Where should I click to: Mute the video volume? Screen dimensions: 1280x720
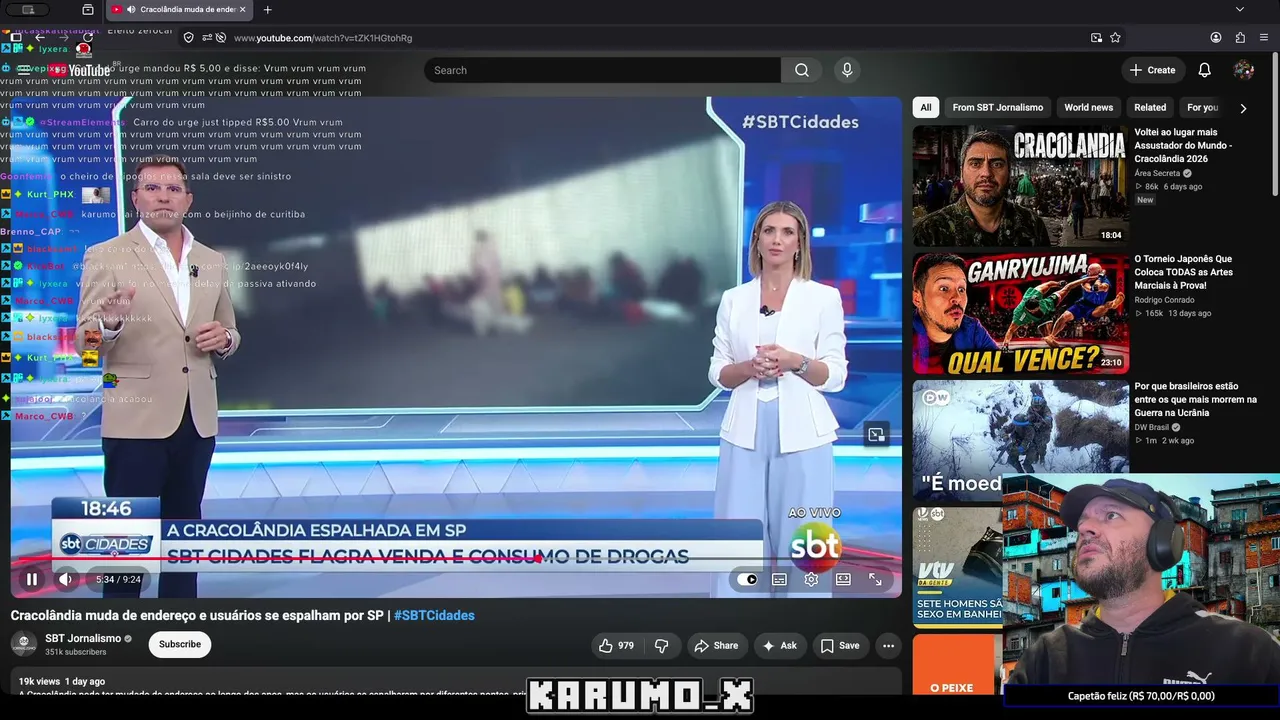pos(65,579)
